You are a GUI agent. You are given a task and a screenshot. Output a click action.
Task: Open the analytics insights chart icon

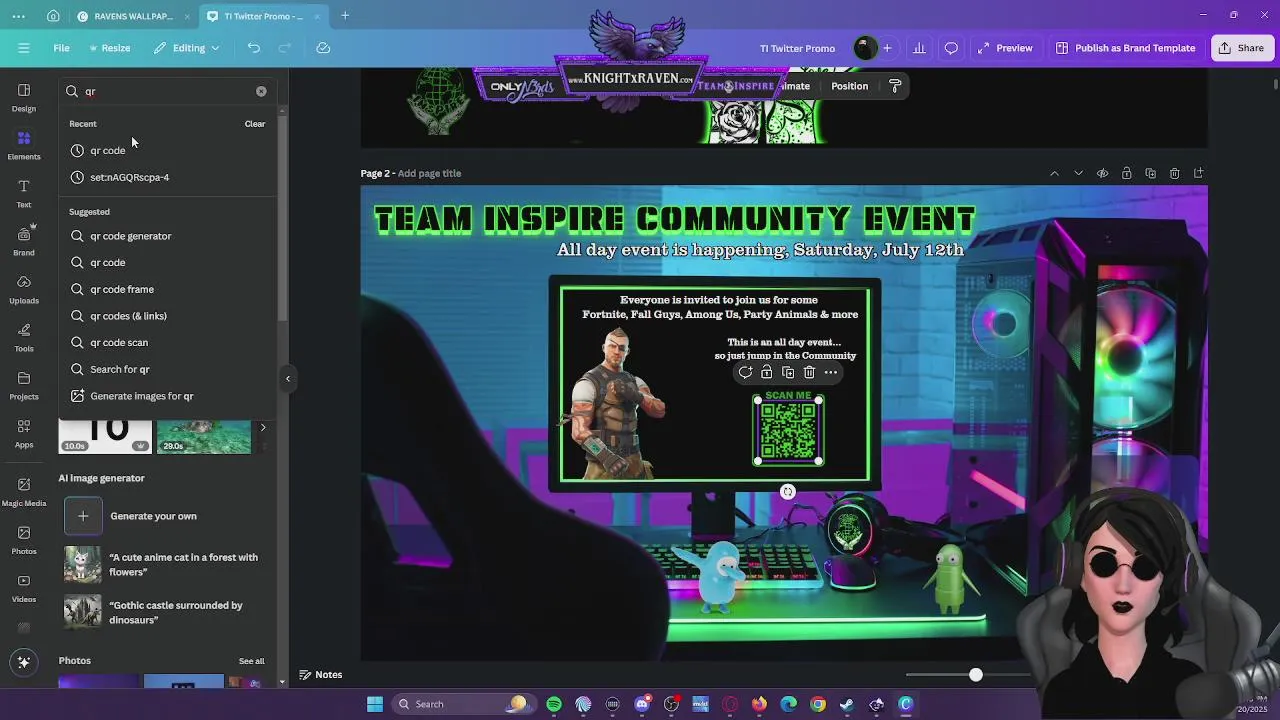919,48
